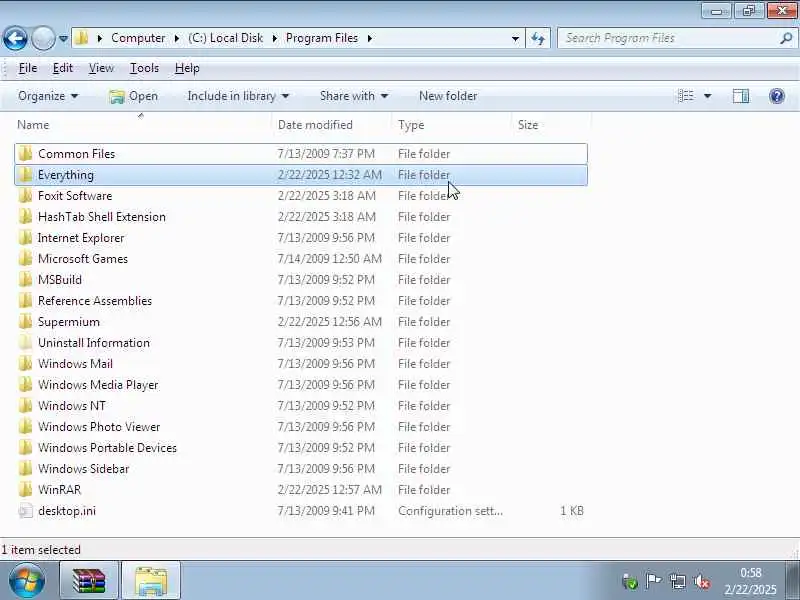Select the Uninstall Information folder icon
This screenshot has width=800, height=600.
click(25, 342)
